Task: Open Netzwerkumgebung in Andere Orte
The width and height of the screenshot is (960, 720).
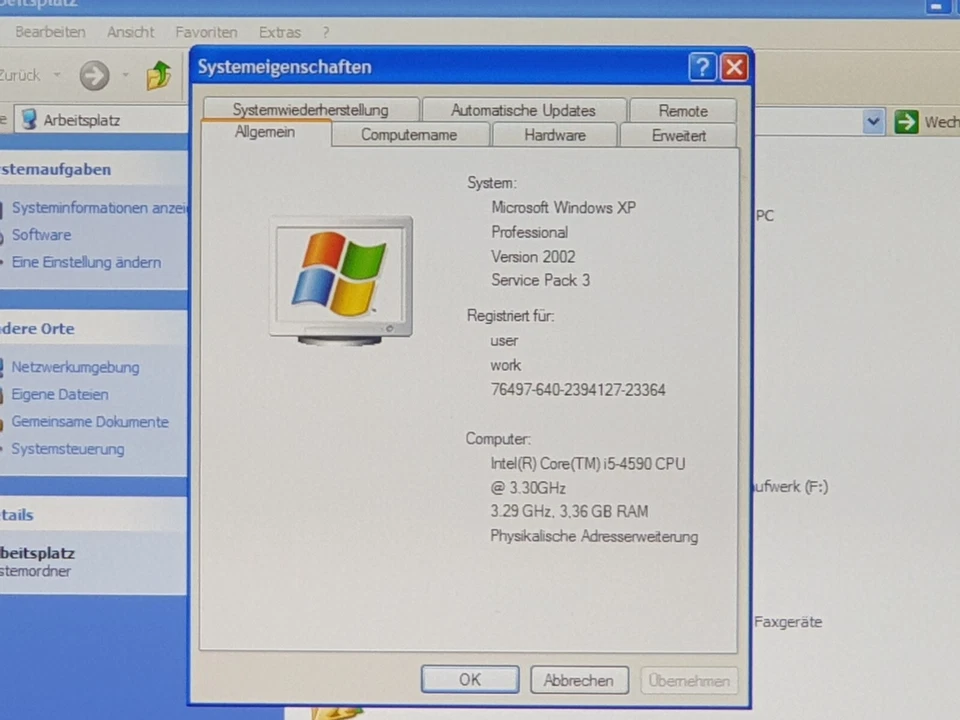Action: point(75,367)
